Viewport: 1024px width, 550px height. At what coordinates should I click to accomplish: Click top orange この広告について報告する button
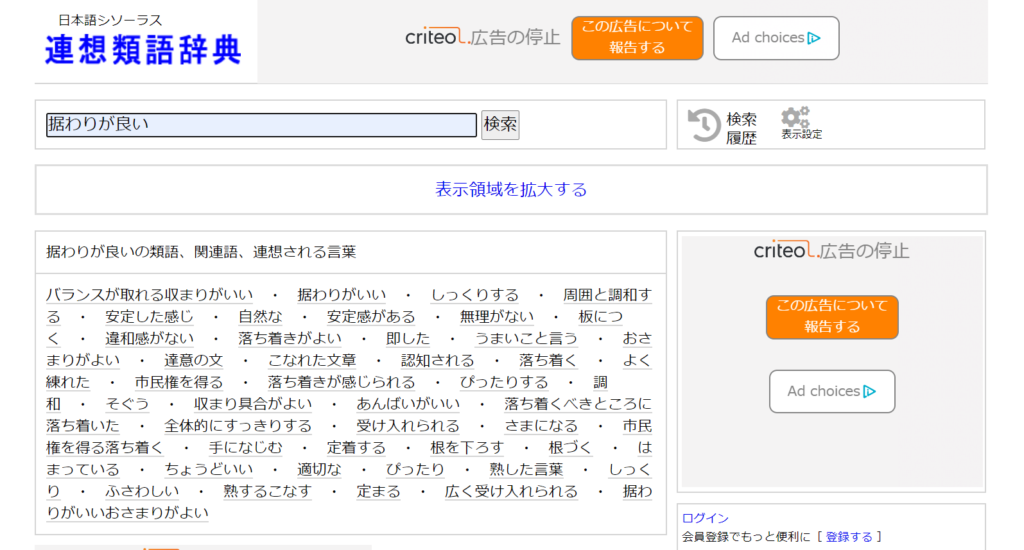tap(637, 38)
